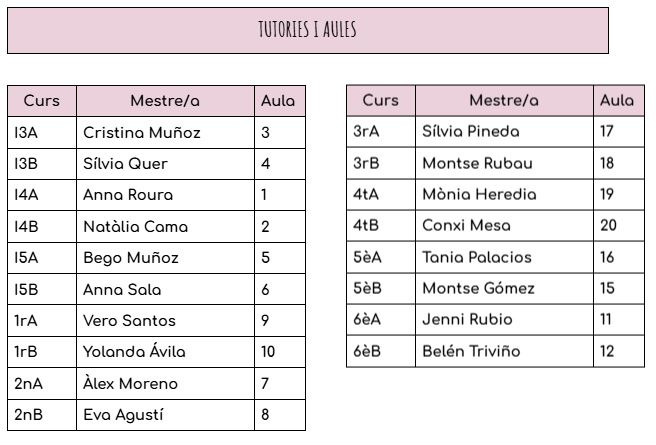Select the I5A course cell
Screen dimensions: 656x445
tap(42, 258)
